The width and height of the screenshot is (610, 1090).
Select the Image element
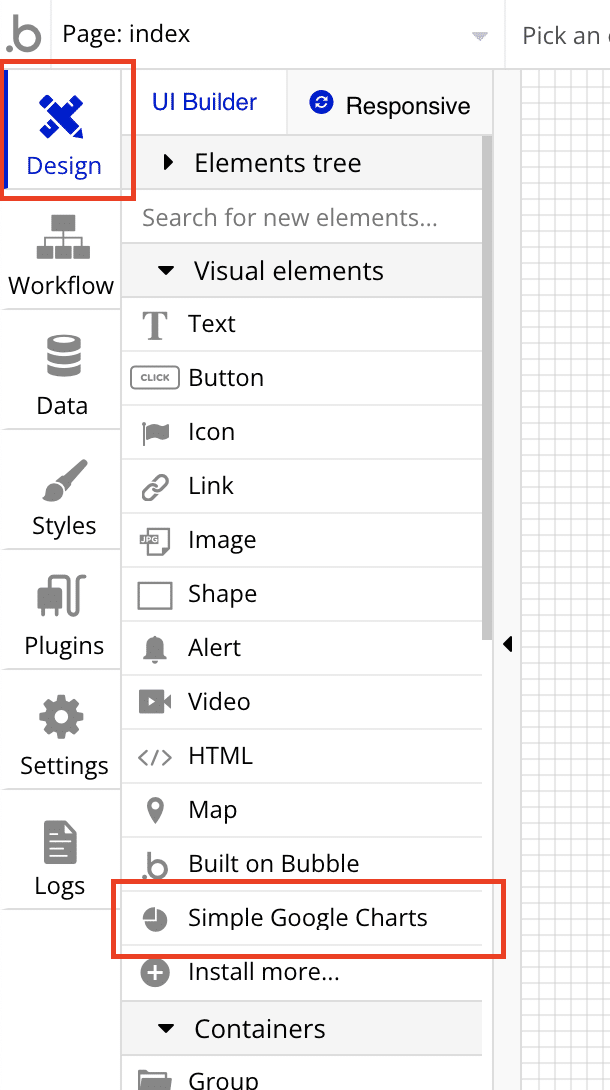pos(302,540)
